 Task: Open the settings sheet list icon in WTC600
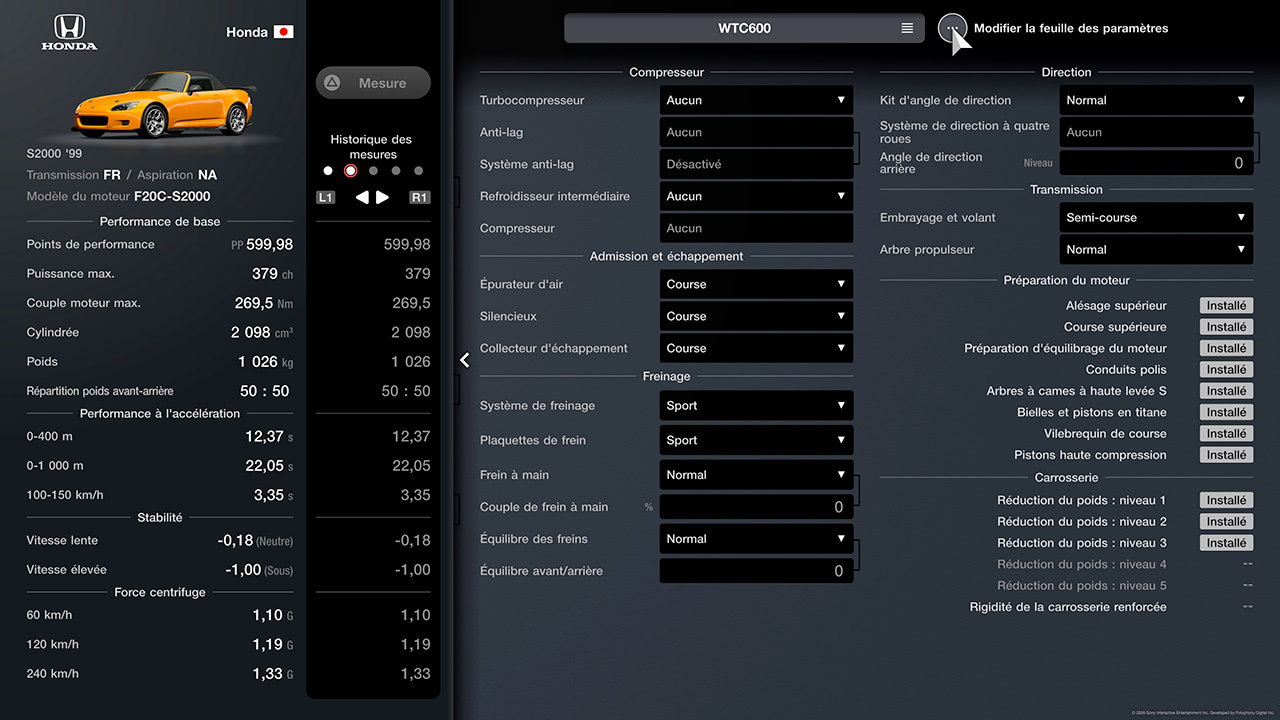(907, 28)
